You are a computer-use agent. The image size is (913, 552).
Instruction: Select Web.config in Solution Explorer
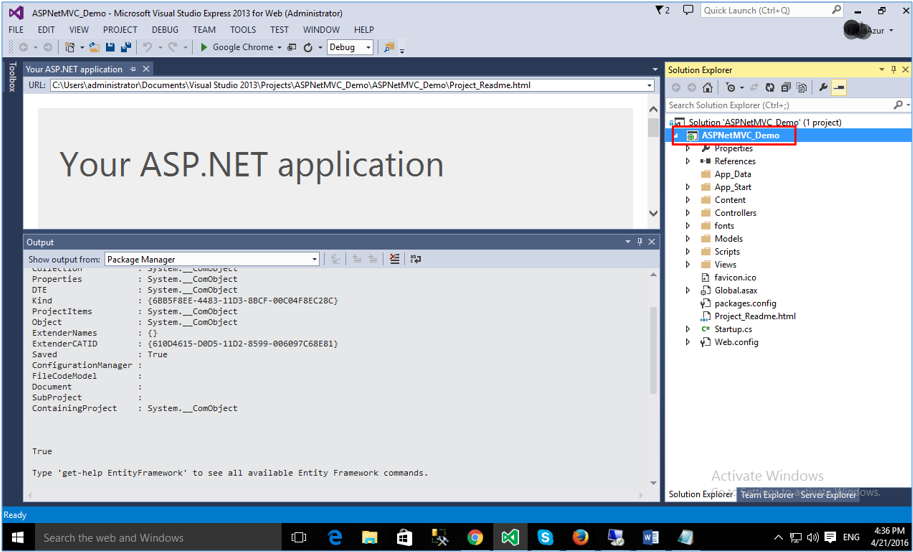click(736, 342)
